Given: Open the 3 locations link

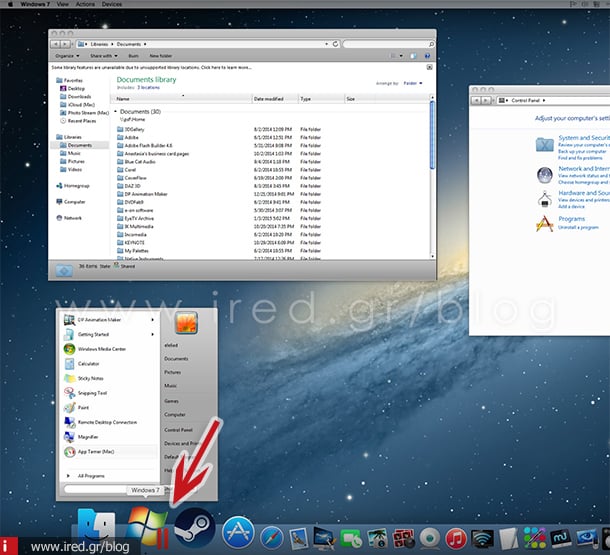Looking at the screenshot, I should pyautogui.click(x=148, y=88).
